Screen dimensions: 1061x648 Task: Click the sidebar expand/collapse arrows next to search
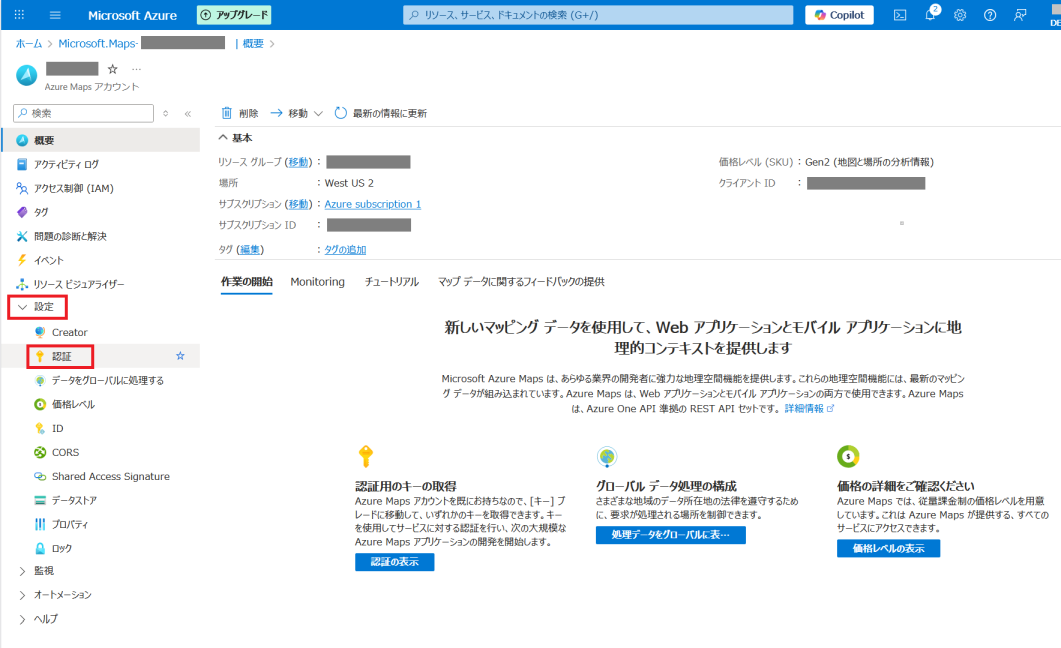[166, 114]
